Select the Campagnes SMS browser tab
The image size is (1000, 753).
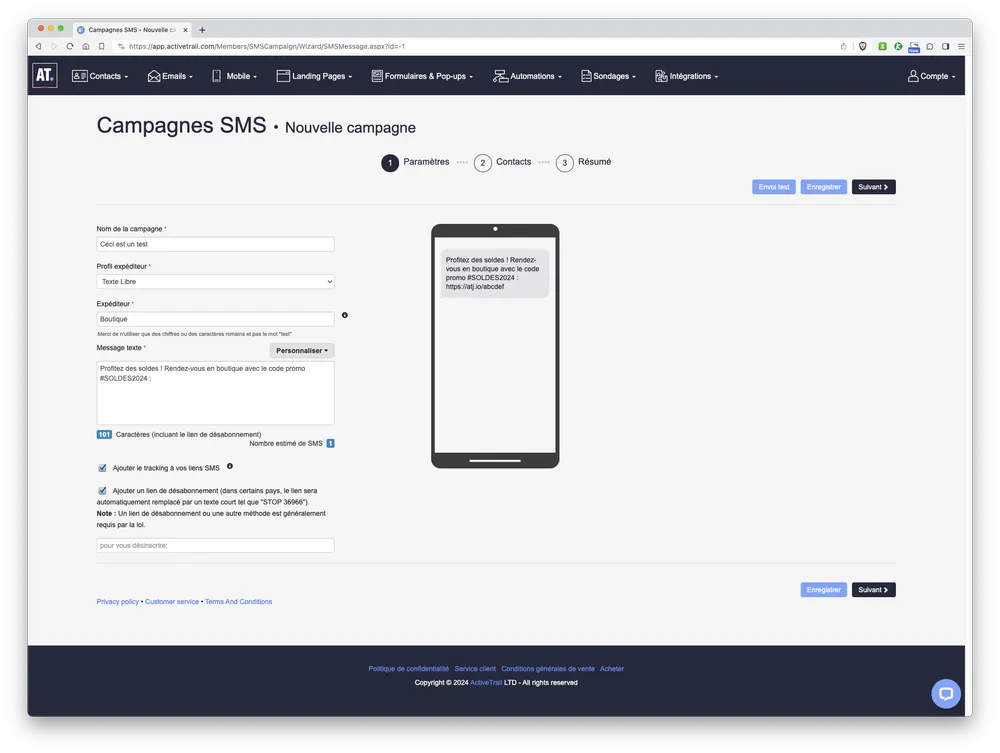[x=130, y=29]
